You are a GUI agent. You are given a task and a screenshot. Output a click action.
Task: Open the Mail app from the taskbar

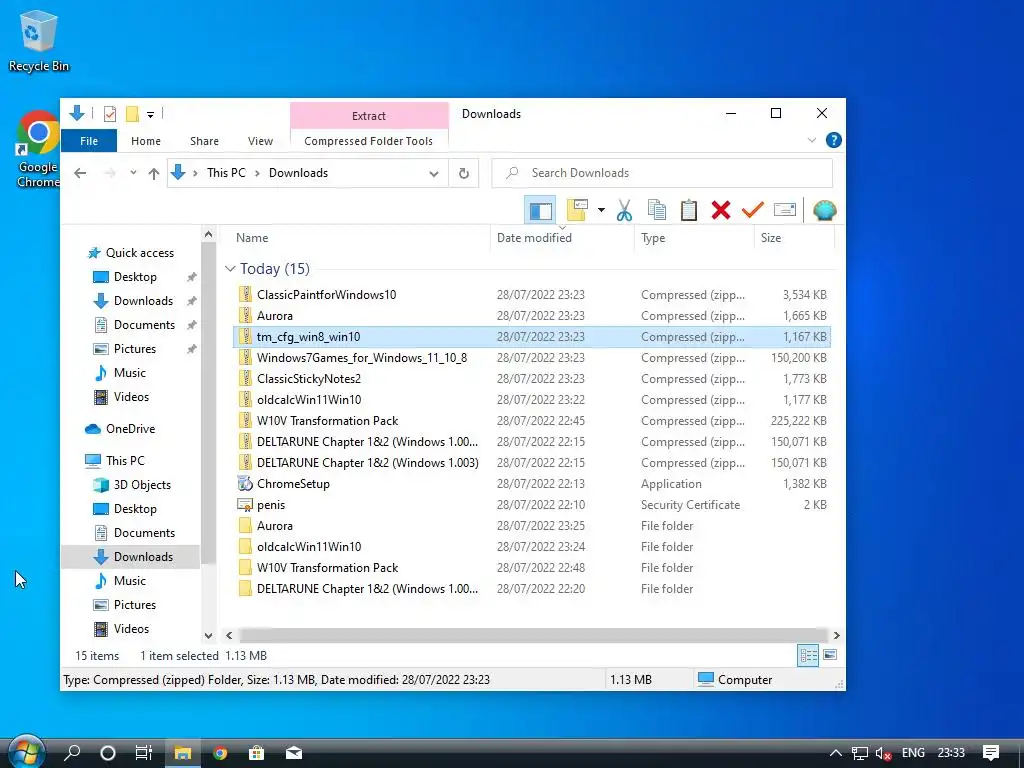tap(294, 753)
